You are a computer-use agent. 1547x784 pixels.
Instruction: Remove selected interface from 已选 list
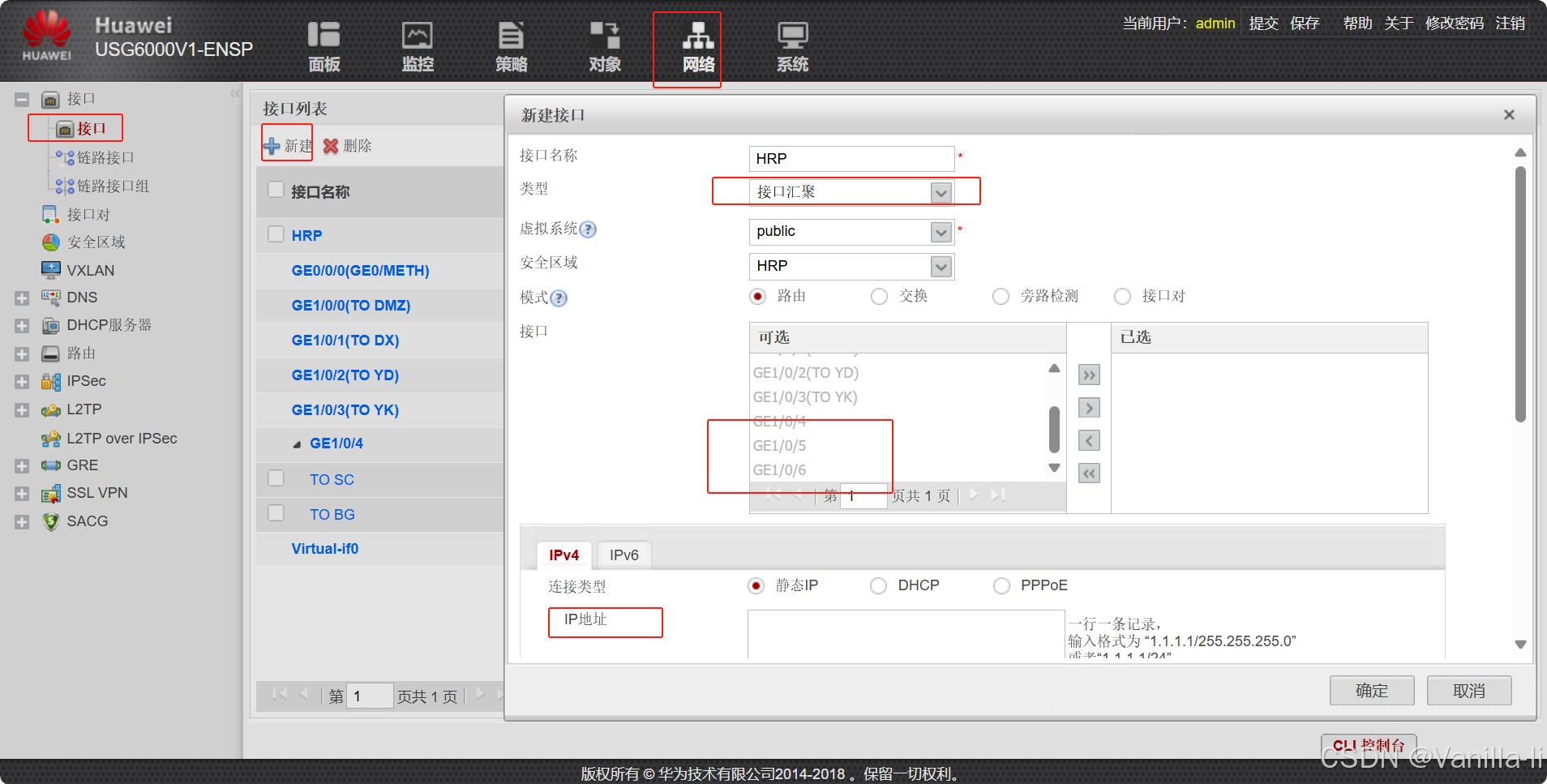coord(1089,441)
